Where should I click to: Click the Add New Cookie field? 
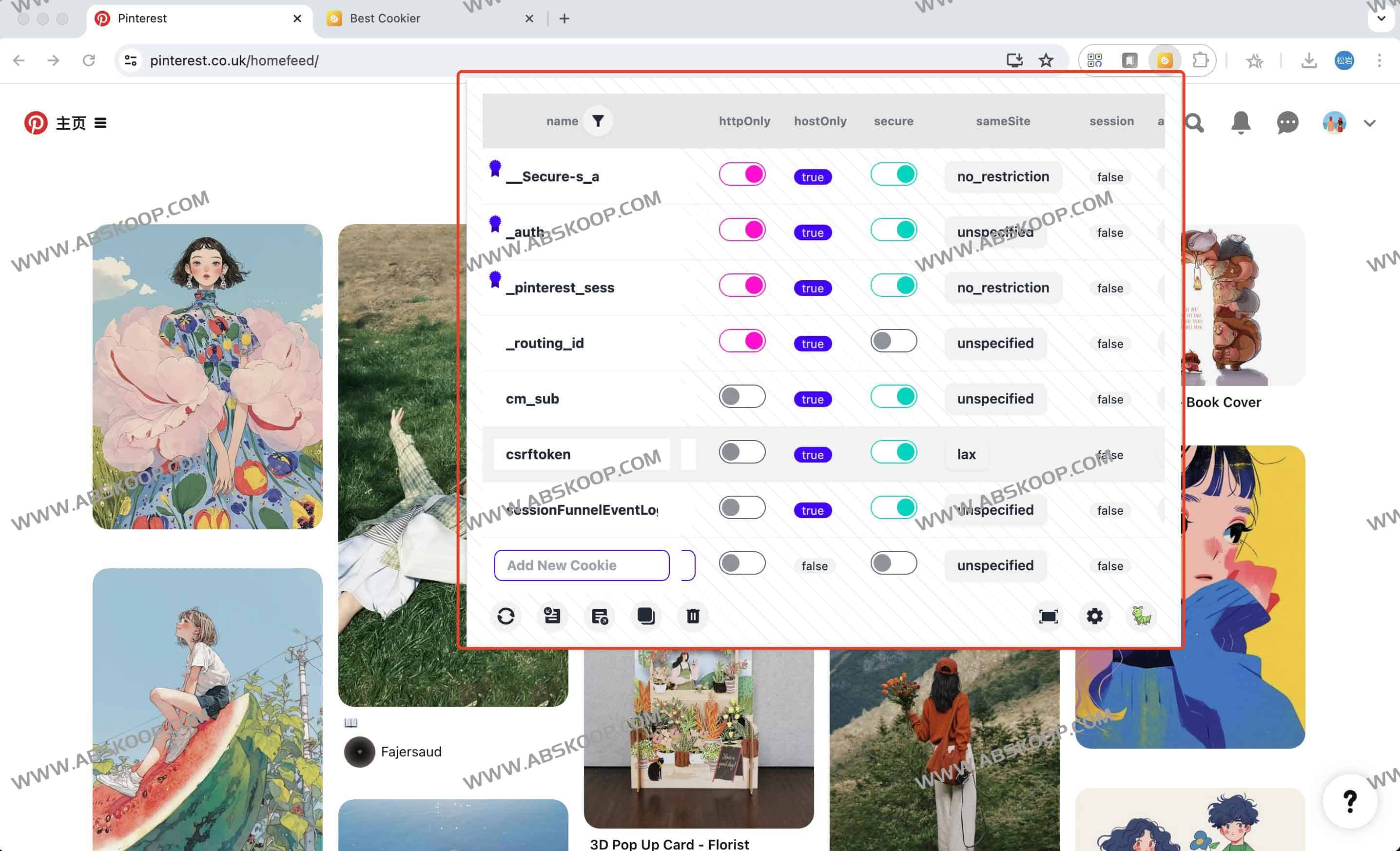(581, 565)
